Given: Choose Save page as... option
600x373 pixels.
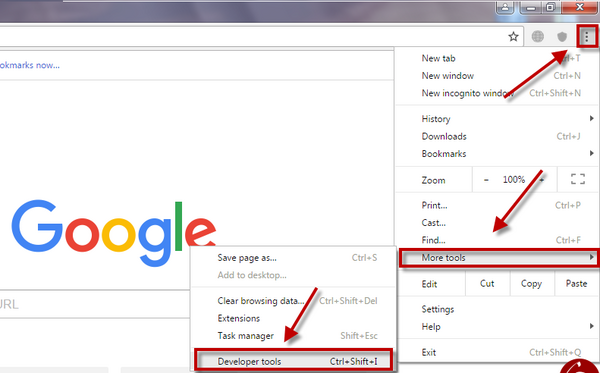Looking at the screenshot, I should pos(293,258).
